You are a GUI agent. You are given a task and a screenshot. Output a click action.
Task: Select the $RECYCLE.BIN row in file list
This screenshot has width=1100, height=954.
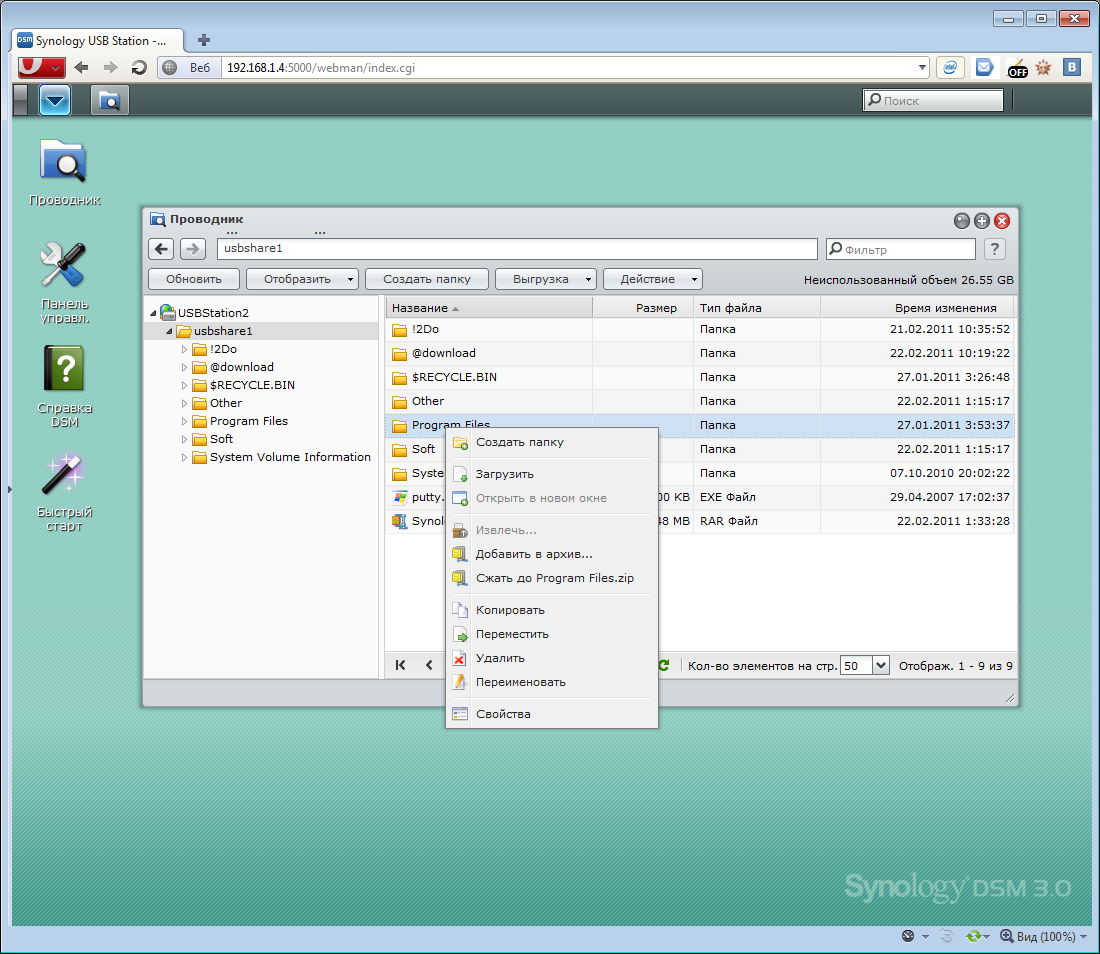(699, 377)
